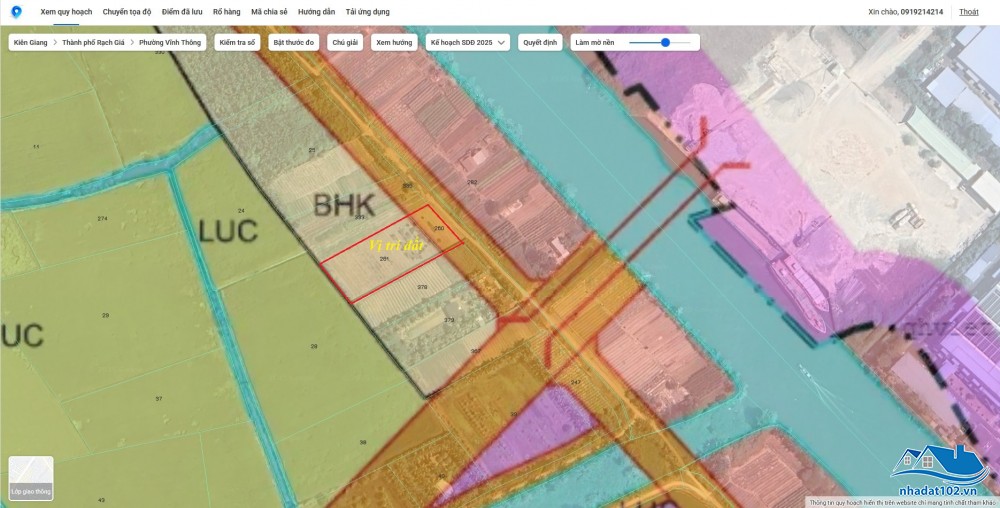The height and width of the screenshot is (508, 1000).
Task: Click the Quyết định button
Action: click(540, 43)
